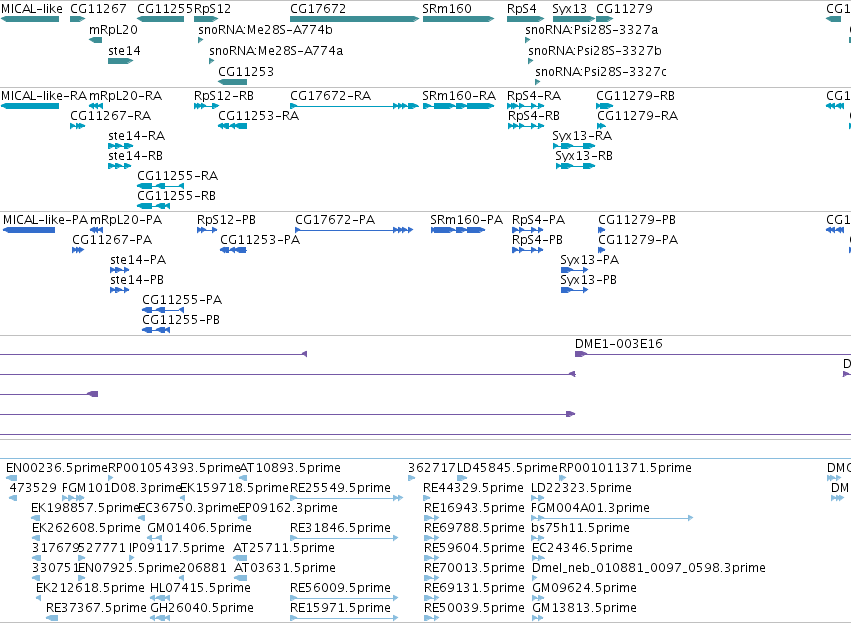
Task: Click the RE31846.5prime EST label
Action: tap(340, 529)
